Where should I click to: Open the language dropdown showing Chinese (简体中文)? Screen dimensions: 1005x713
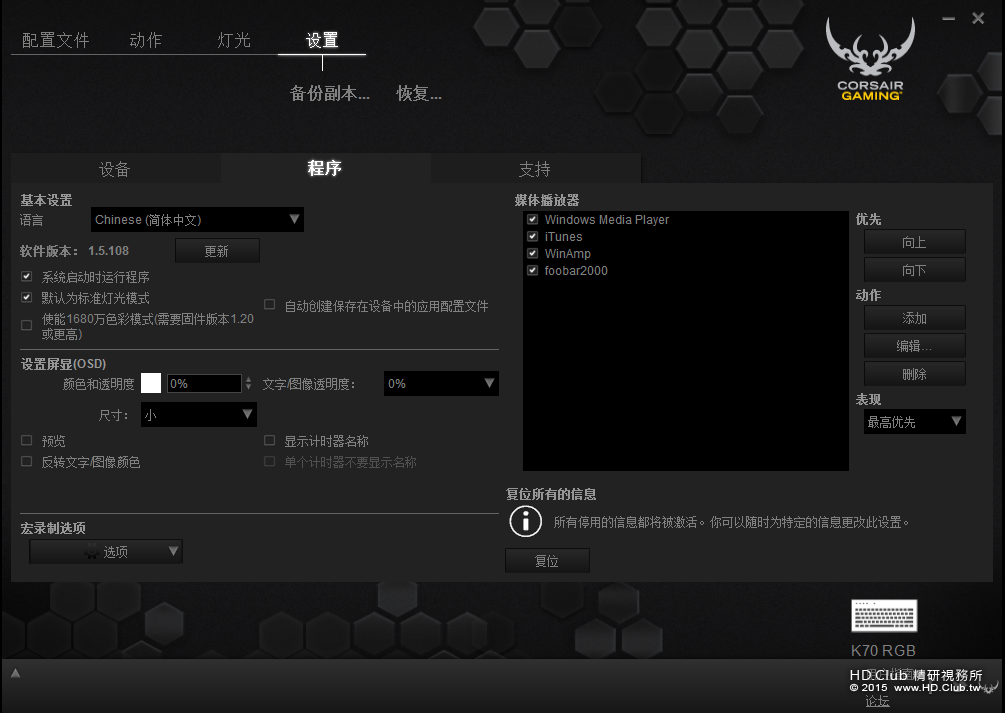[197, 219]
